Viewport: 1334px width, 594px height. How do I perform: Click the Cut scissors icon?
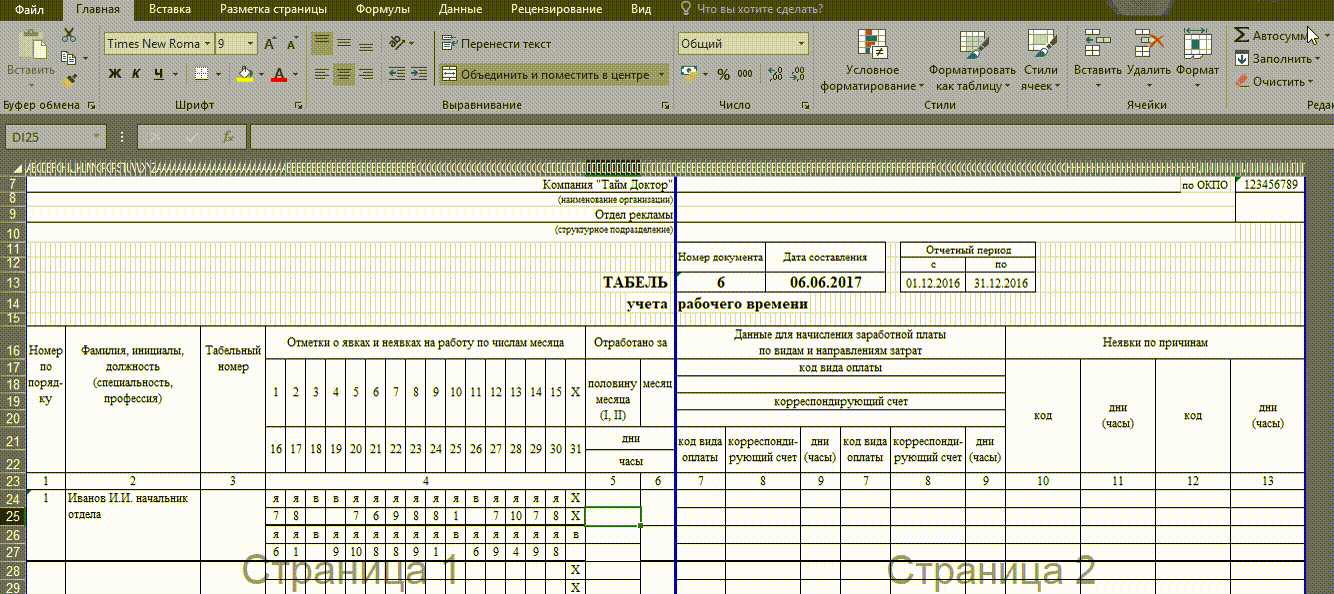click(x=69, y=35)
